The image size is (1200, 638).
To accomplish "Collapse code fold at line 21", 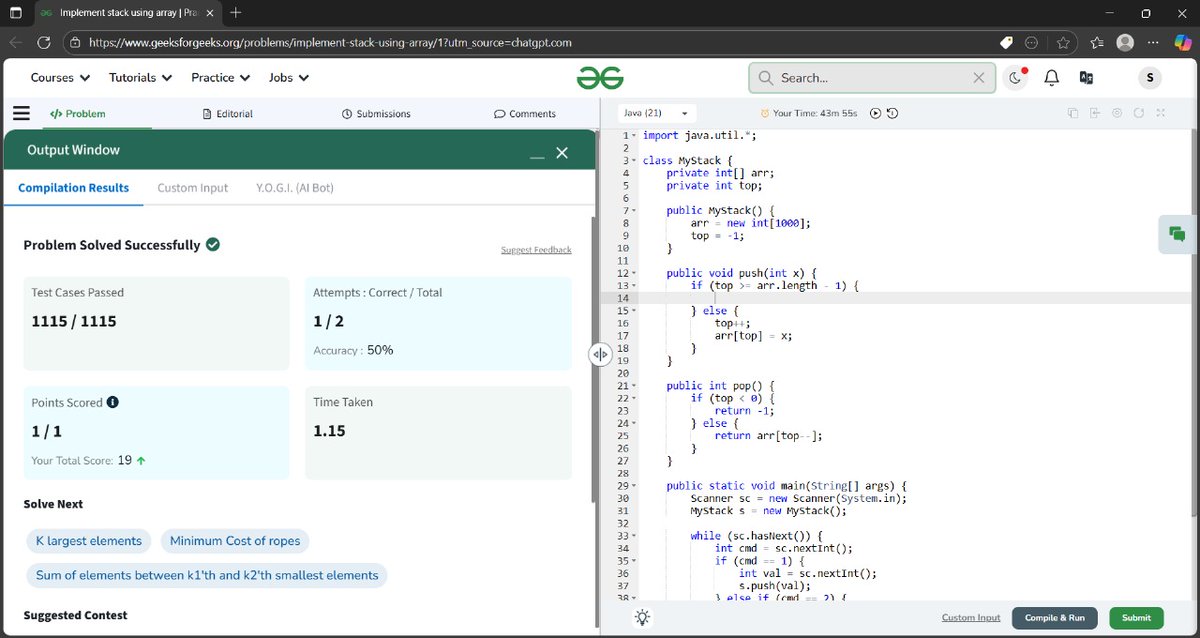I will 634,386.
